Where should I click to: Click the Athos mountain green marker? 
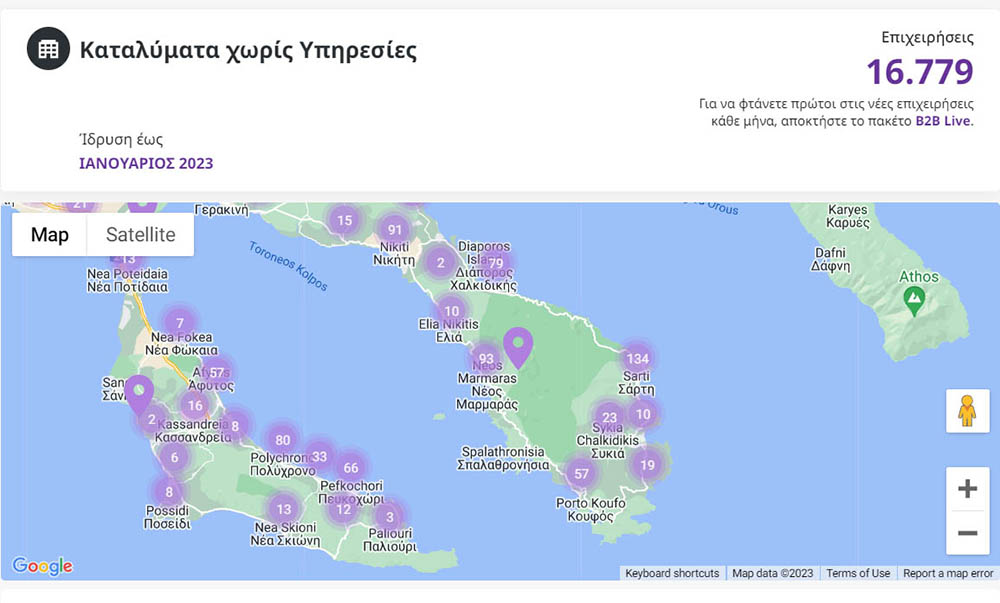915,301
